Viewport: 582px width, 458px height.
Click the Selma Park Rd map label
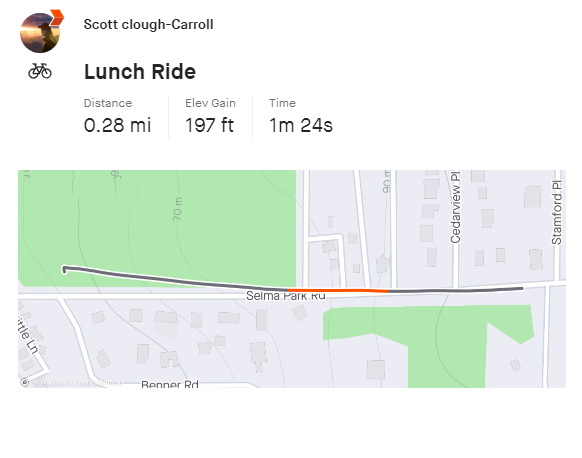point(286,296)
